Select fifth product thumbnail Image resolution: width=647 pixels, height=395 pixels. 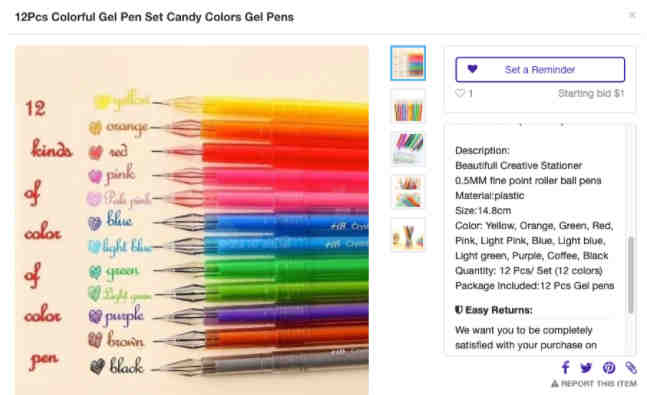408,235
